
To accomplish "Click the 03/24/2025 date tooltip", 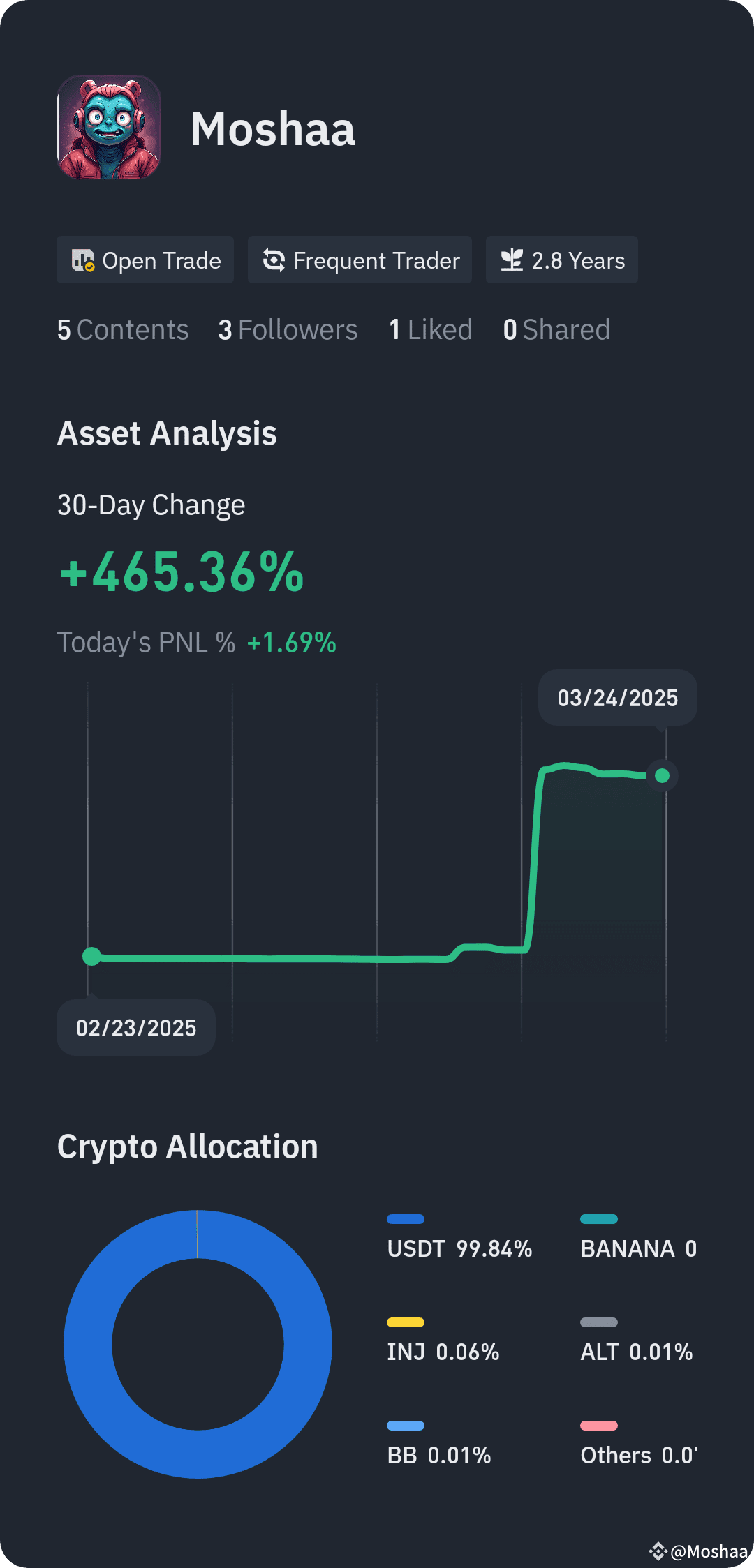I will pos(618,698).
